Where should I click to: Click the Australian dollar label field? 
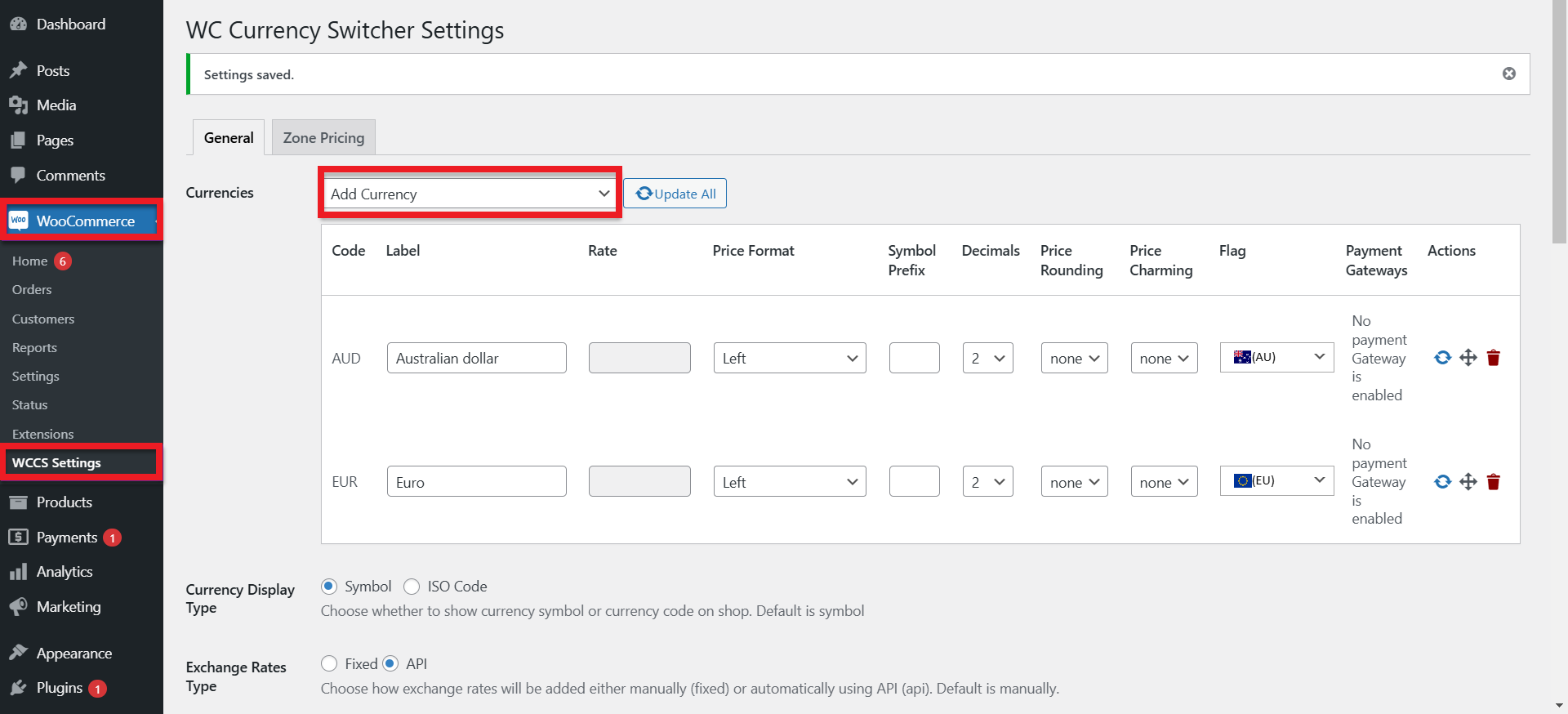pyautogui.click(x=477, y=358)
